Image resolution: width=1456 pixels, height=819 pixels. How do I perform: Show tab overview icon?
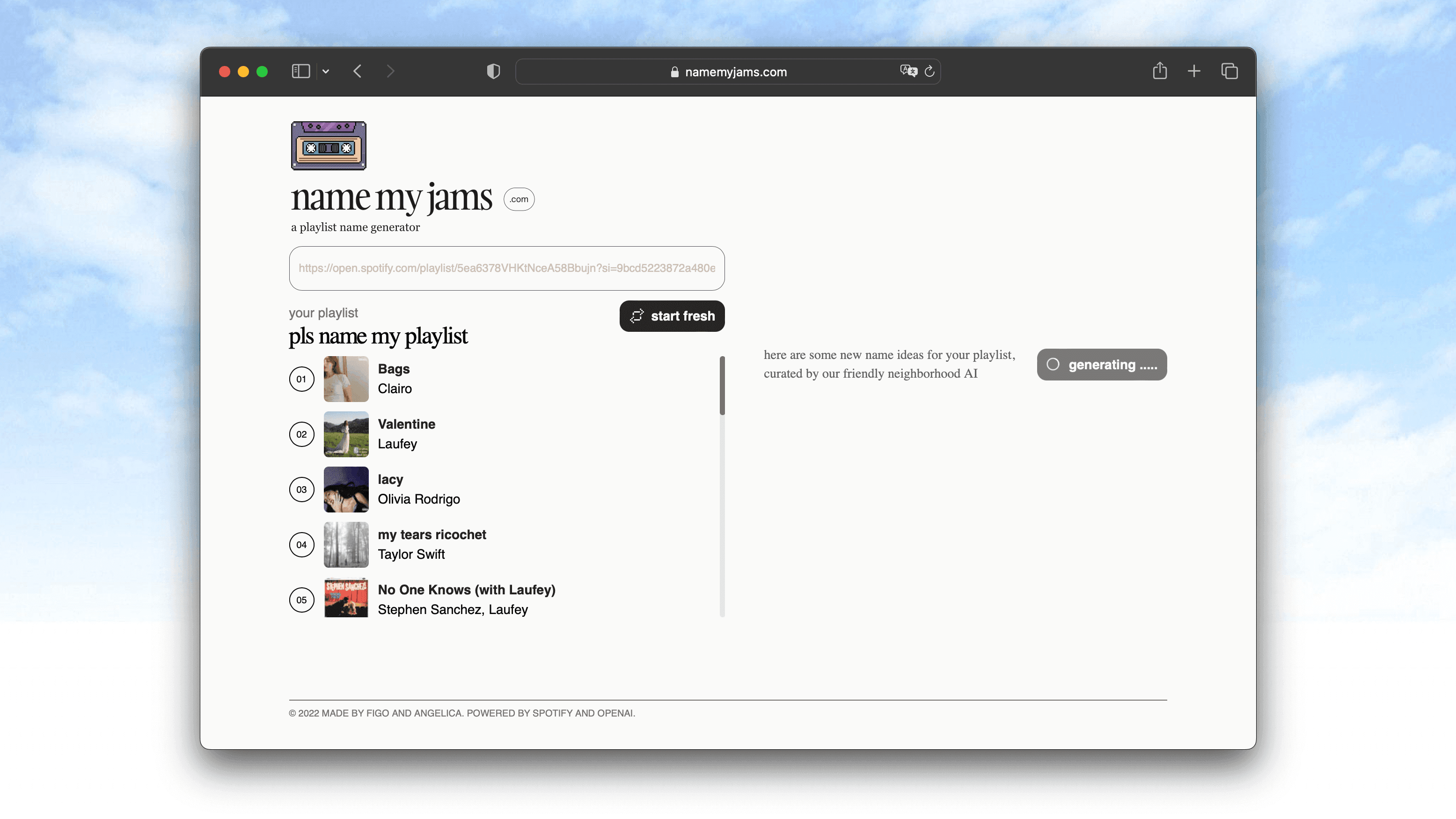point(1229,71)
